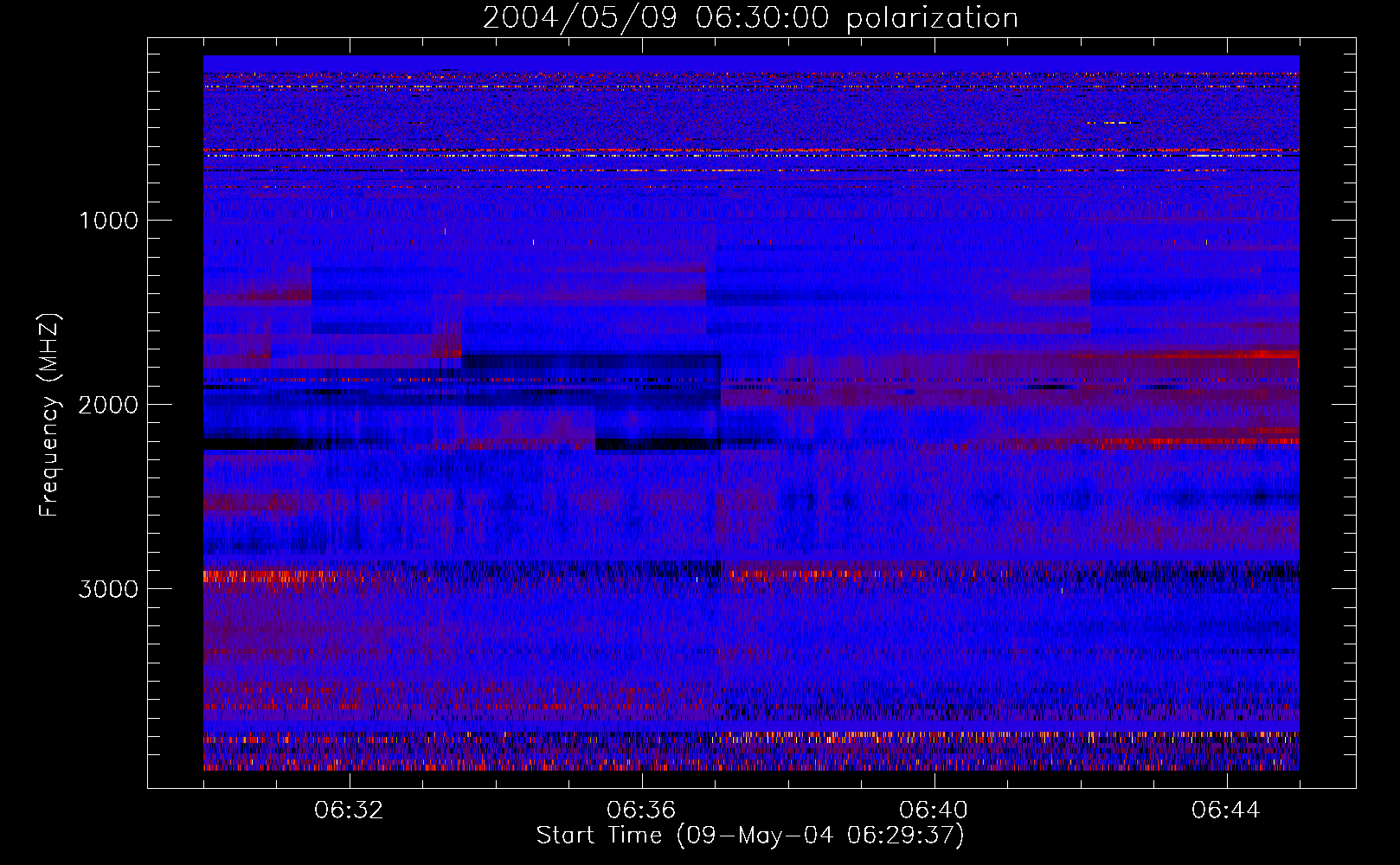Click the '06:40' time axis label
Image resolution: width=1400 pixels, height=865 pixels.
click(x=934, y=811)
